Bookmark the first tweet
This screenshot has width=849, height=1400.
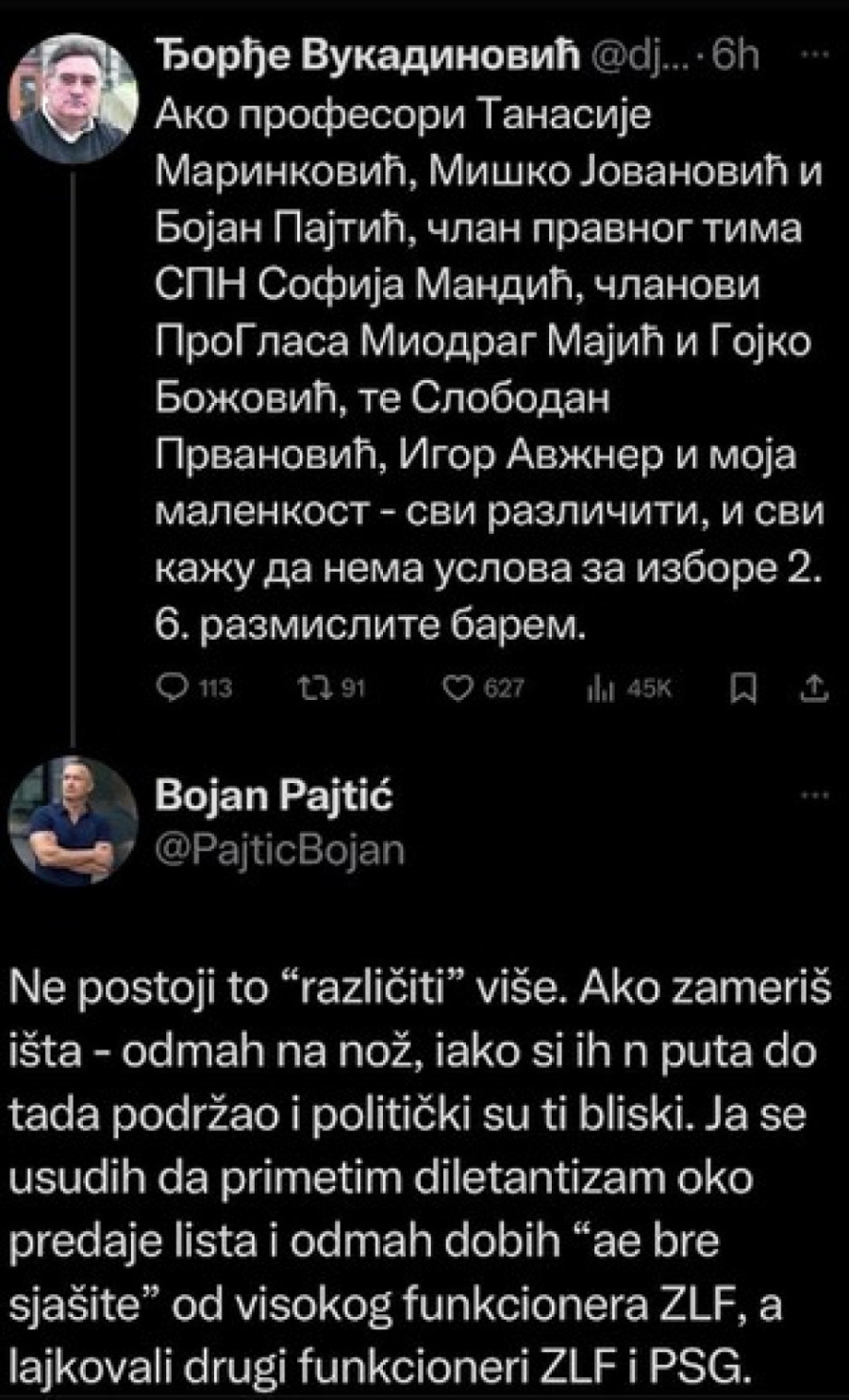click(743, 690)
